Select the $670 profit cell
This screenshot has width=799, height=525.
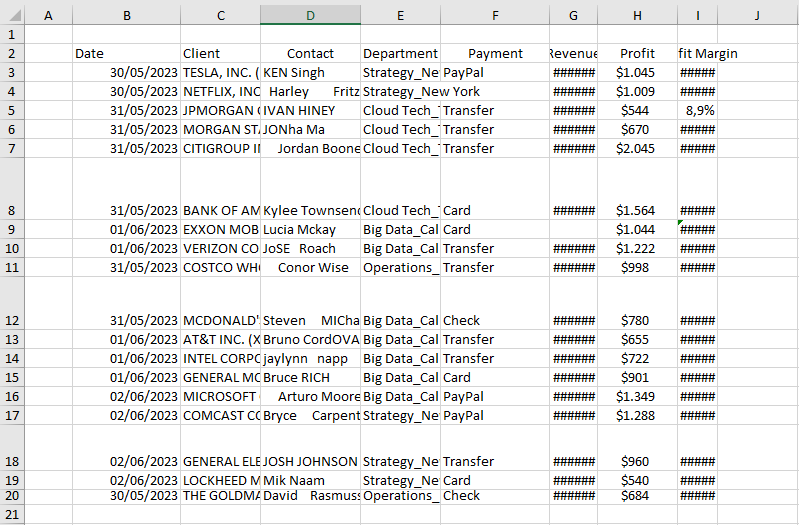point(637,129)
